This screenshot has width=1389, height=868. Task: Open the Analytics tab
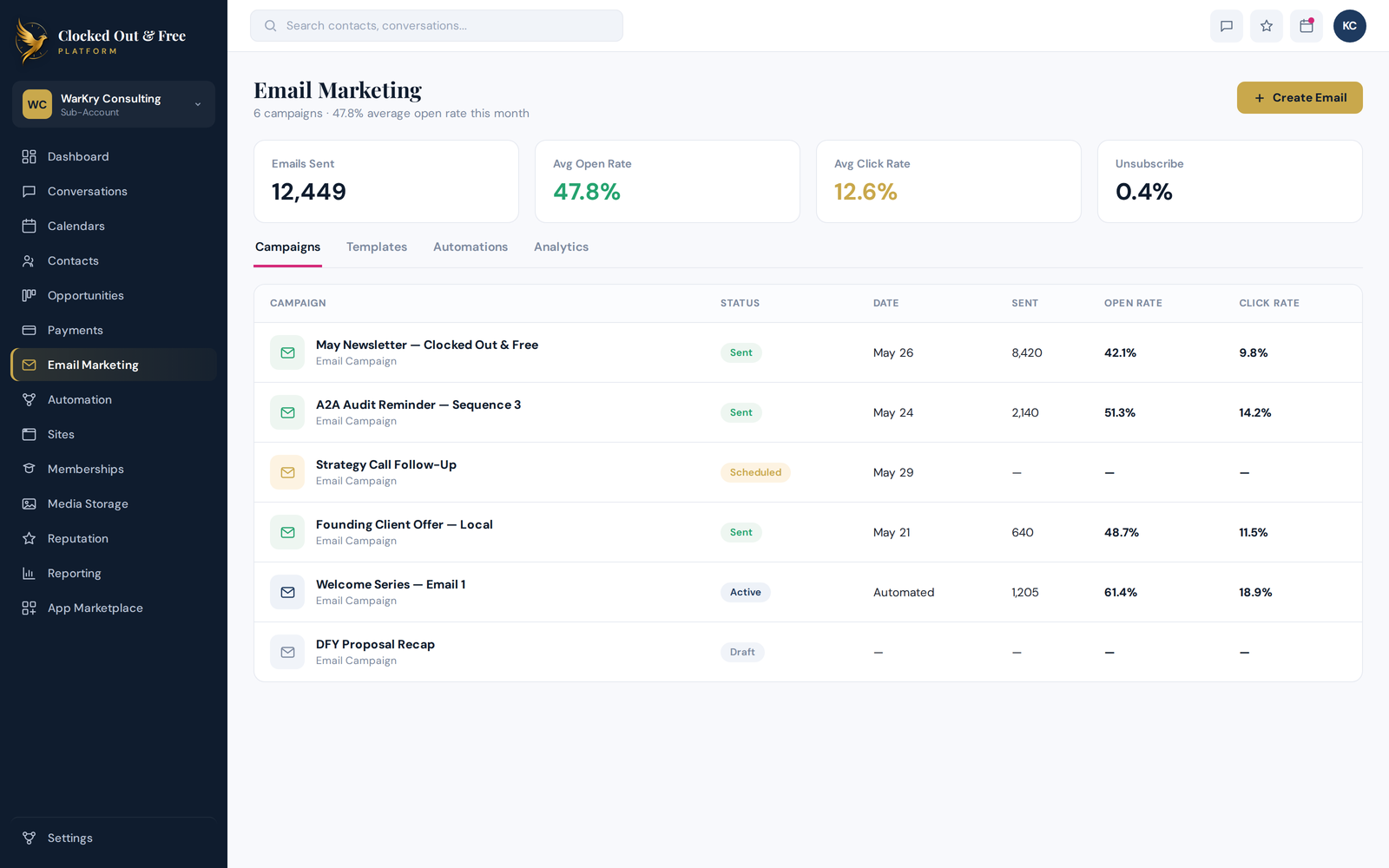point(561,247)
